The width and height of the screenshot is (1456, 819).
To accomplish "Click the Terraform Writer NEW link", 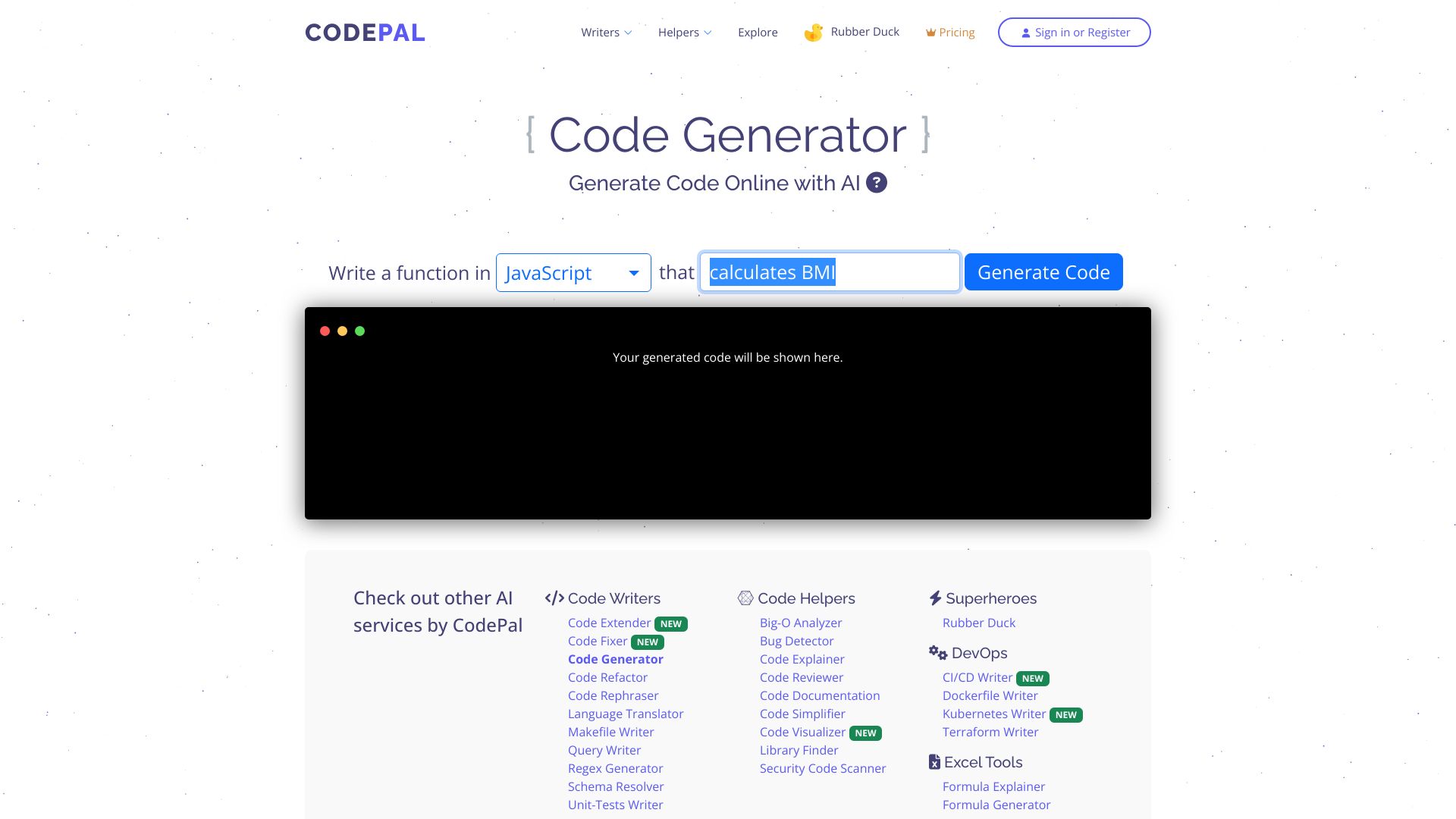I will [x=990, y=731].
